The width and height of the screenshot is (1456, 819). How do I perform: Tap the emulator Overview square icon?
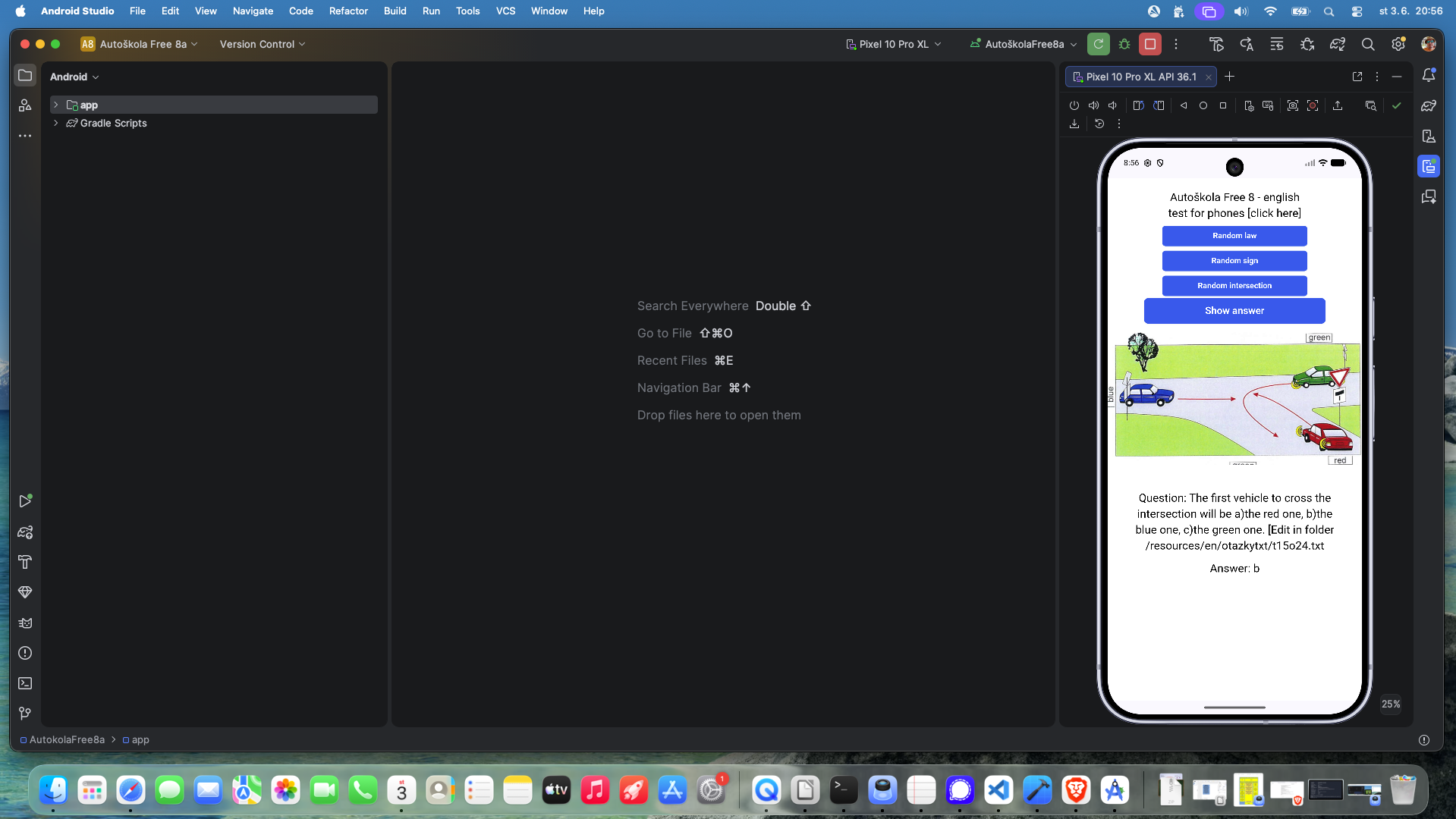pos(1223,105)
